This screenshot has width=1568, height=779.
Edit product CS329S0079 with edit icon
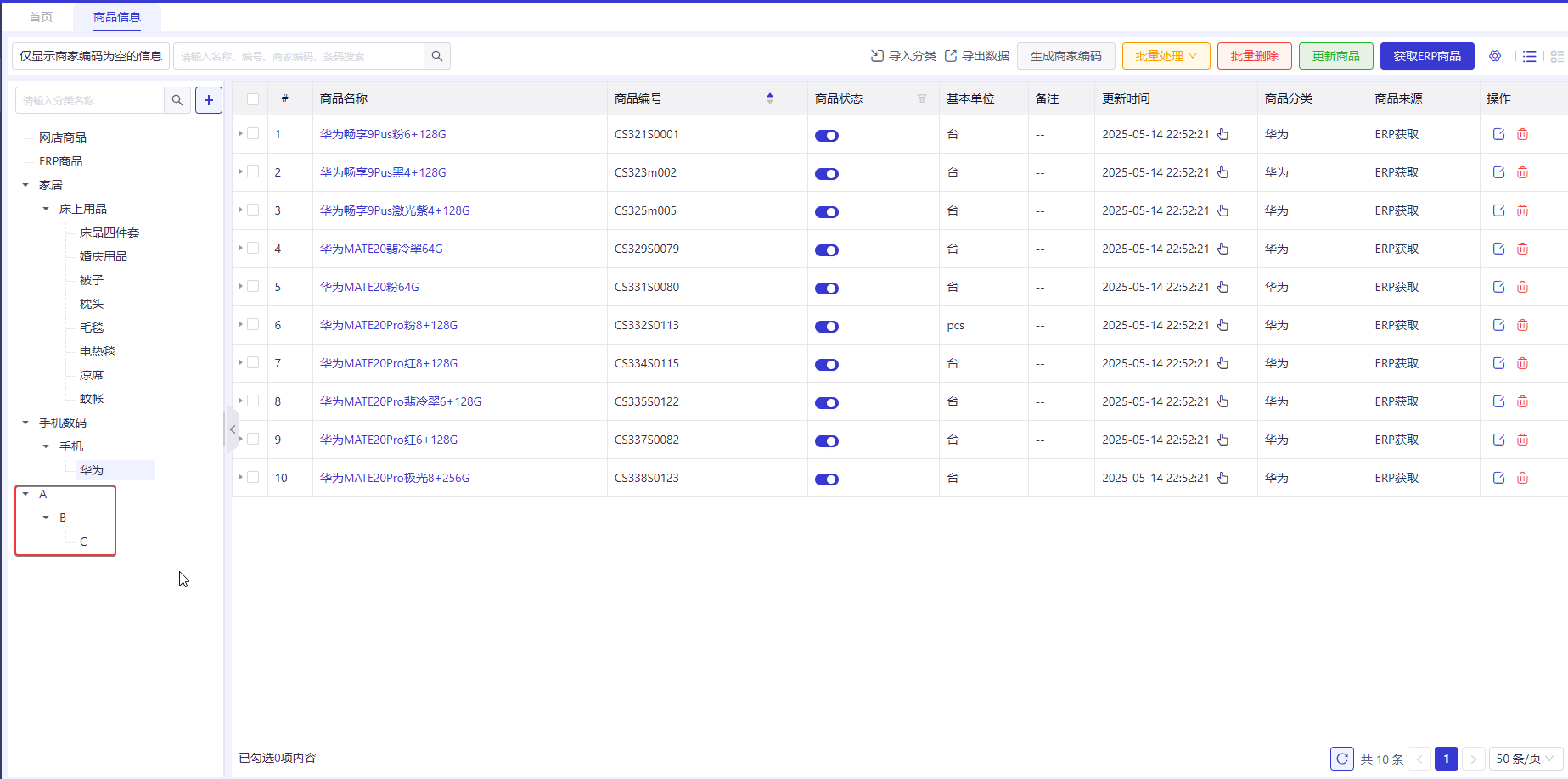1499,249
